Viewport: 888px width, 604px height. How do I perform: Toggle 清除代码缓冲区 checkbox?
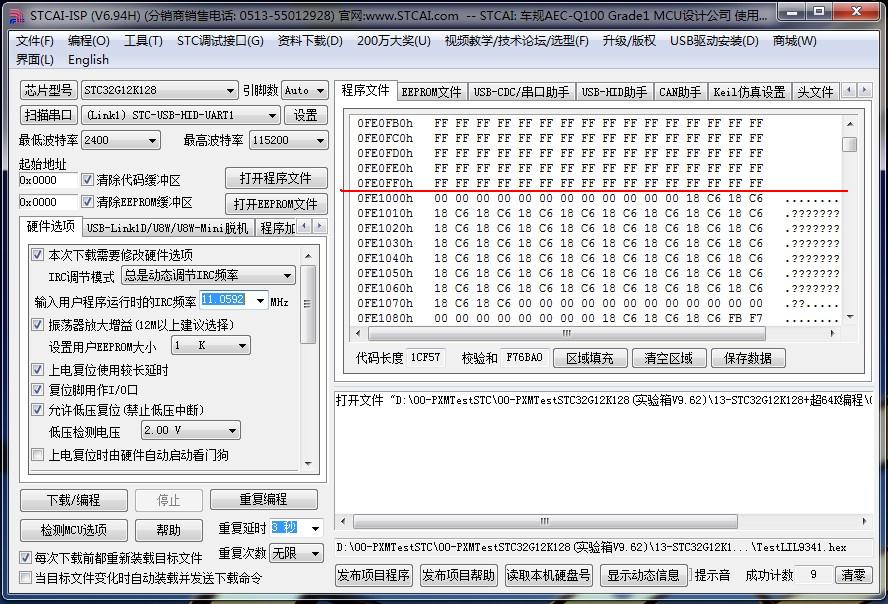click(x=87, y=180)
